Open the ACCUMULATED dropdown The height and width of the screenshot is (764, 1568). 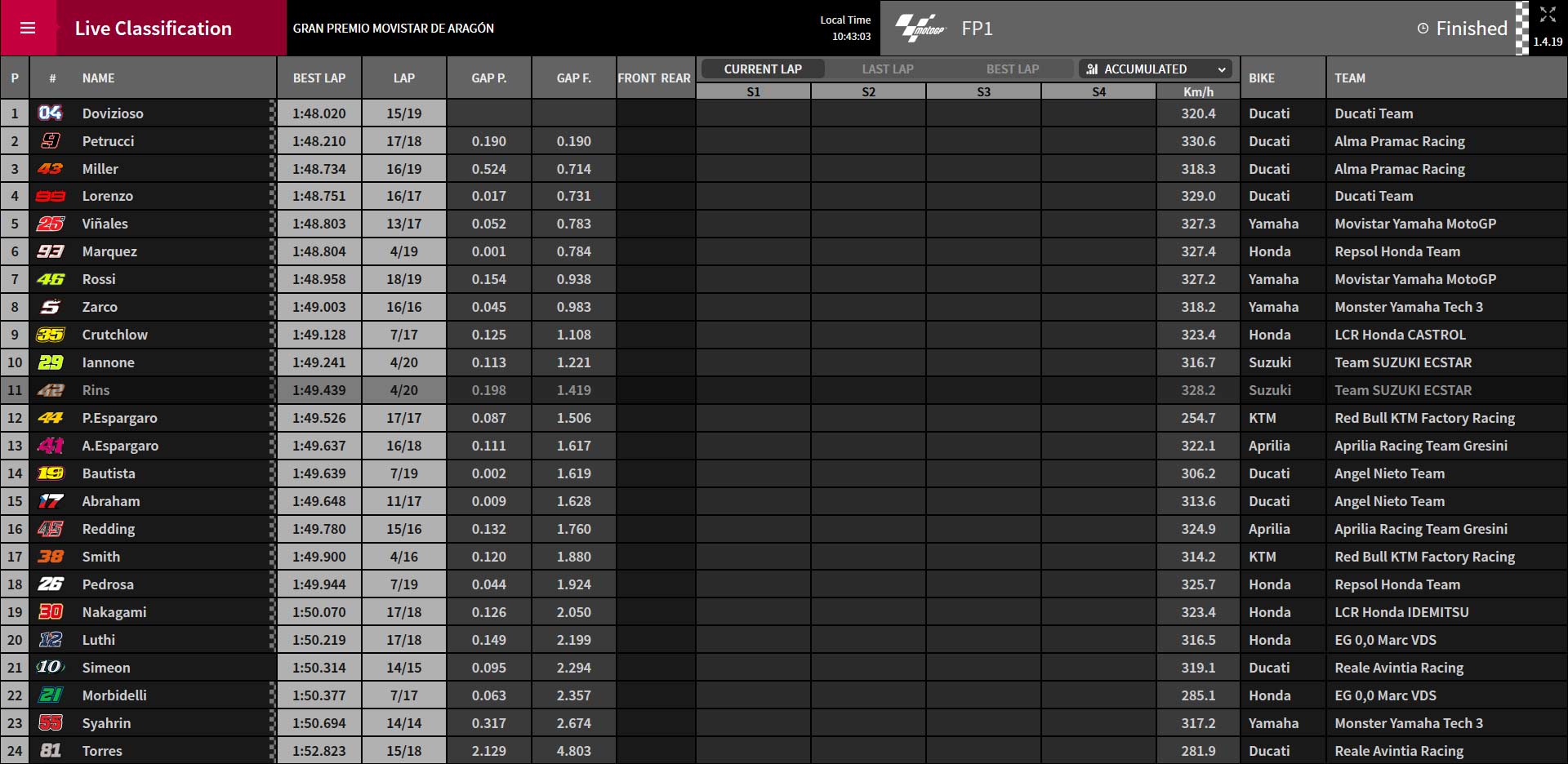click(x=1156, y=69)
